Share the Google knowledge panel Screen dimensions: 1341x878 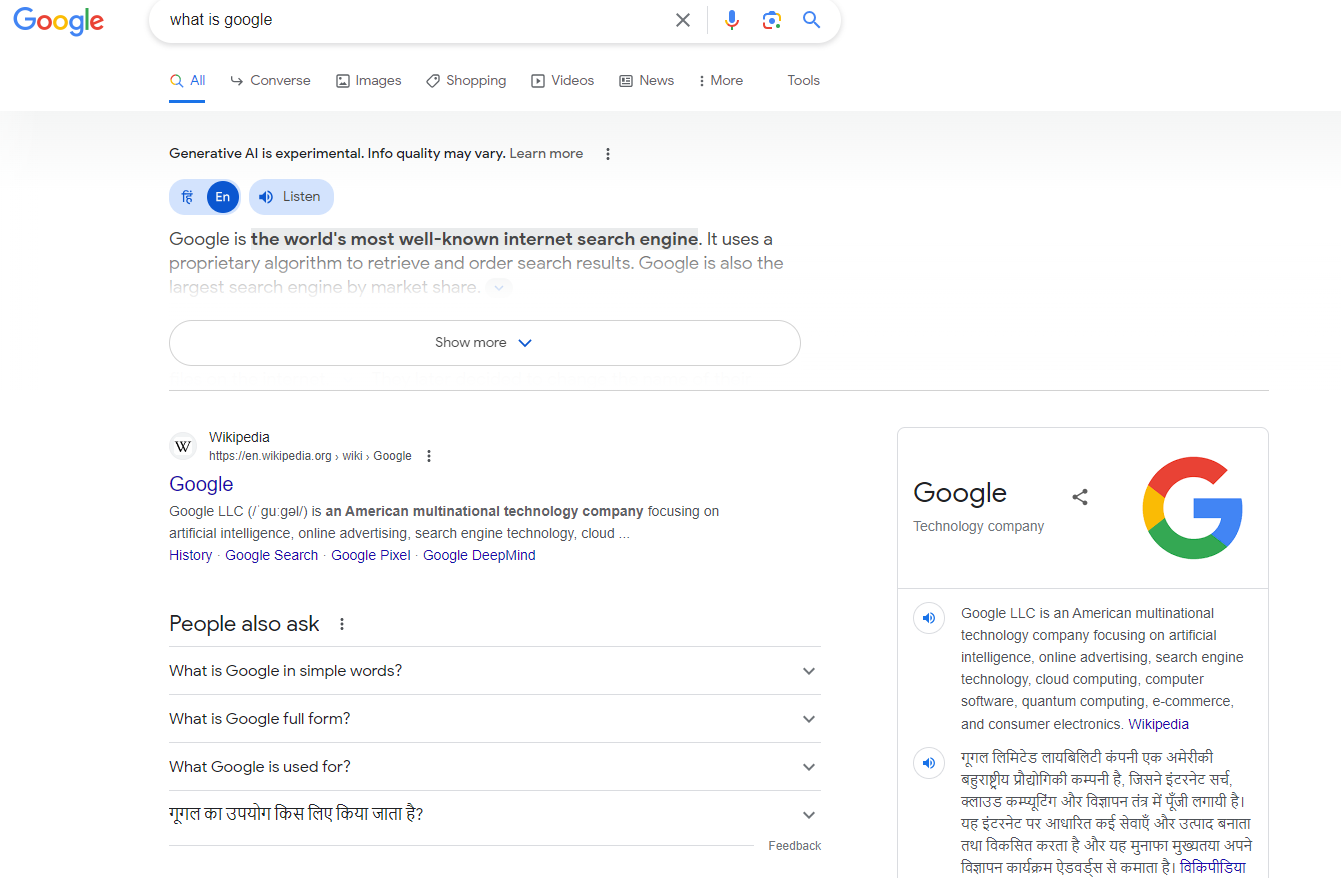[x=1080, y=497]
